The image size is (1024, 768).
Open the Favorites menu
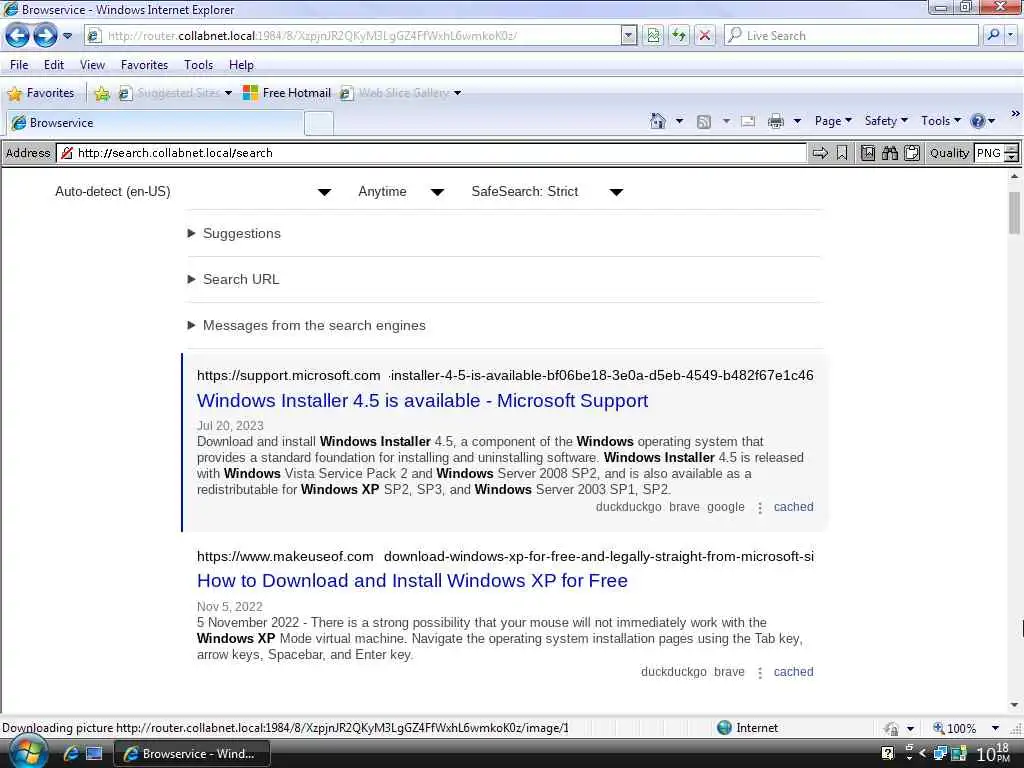144,65
